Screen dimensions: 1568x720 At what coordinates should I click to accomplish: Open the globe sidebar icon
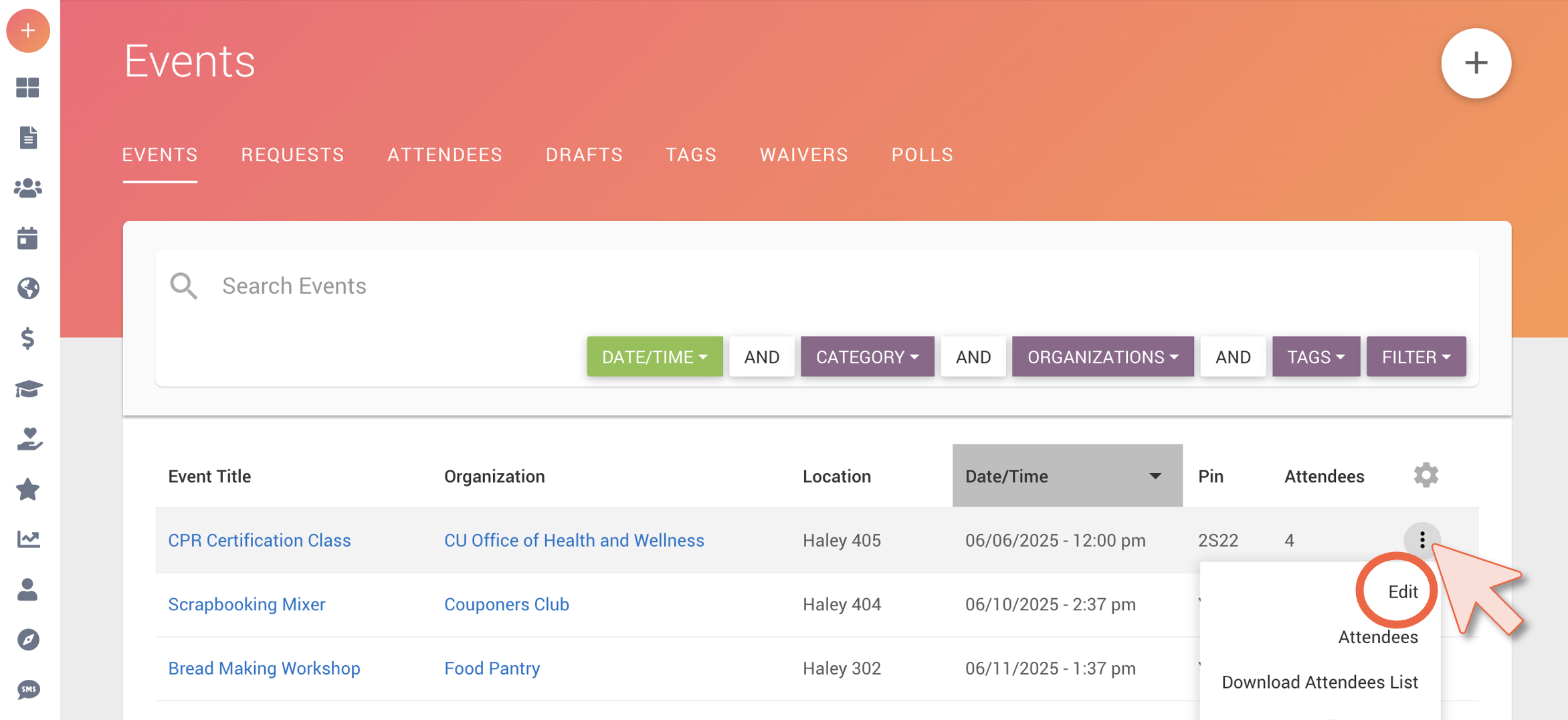pyautogui.click(x=28, y=288)
